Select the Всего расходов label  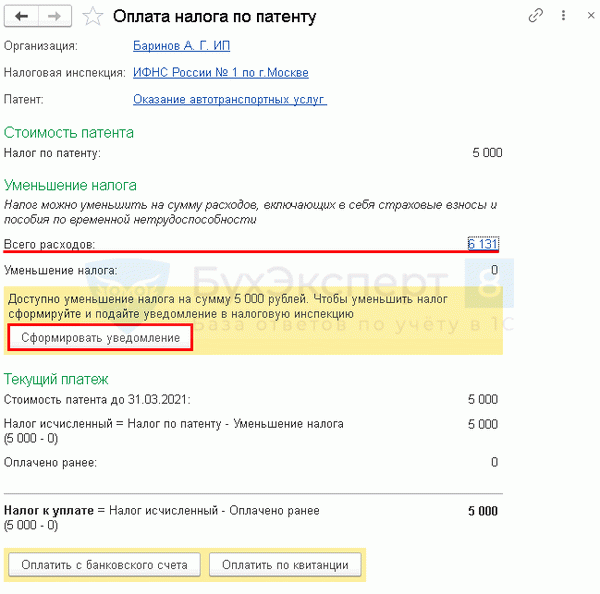pyautogui.click(x=49, y=244)
